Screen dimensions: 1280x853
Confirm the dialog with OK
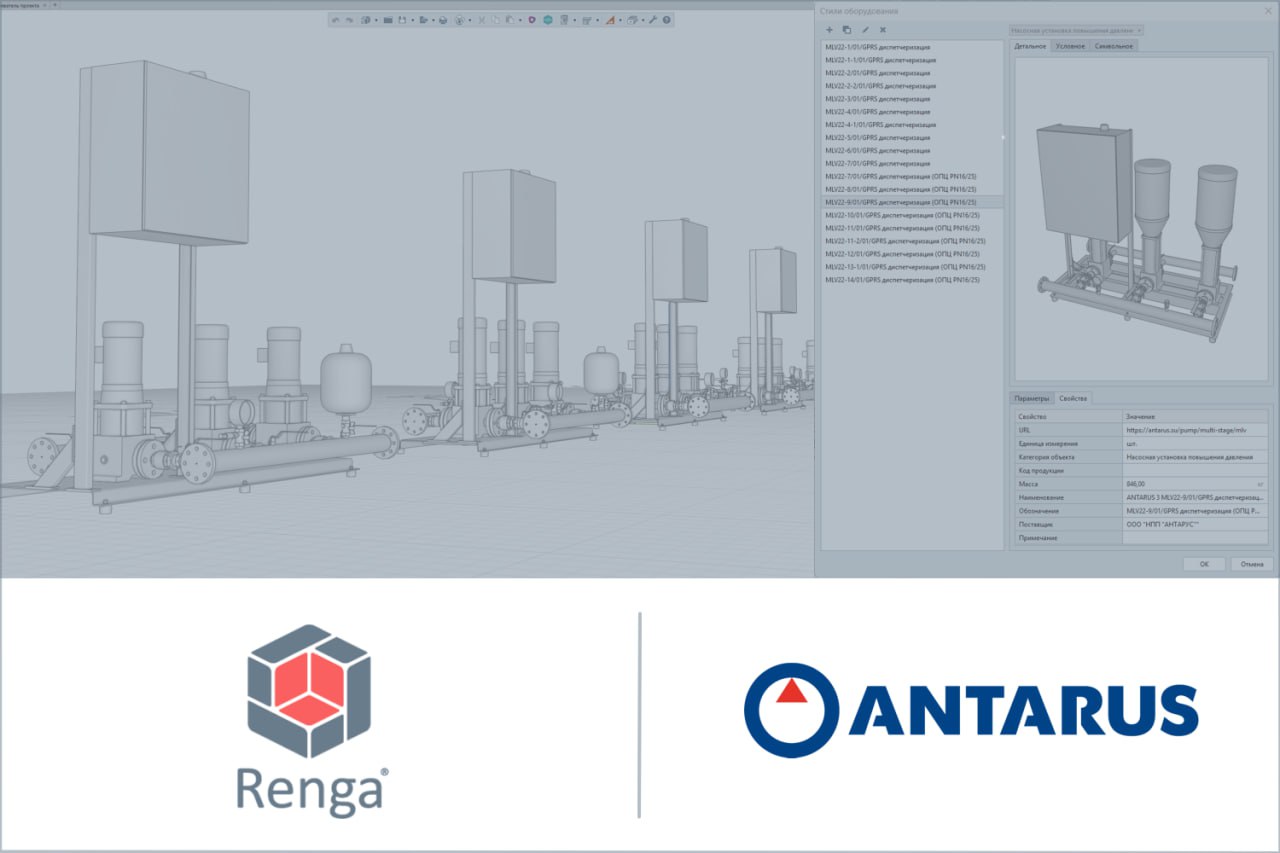click(x=1204, y=564)
